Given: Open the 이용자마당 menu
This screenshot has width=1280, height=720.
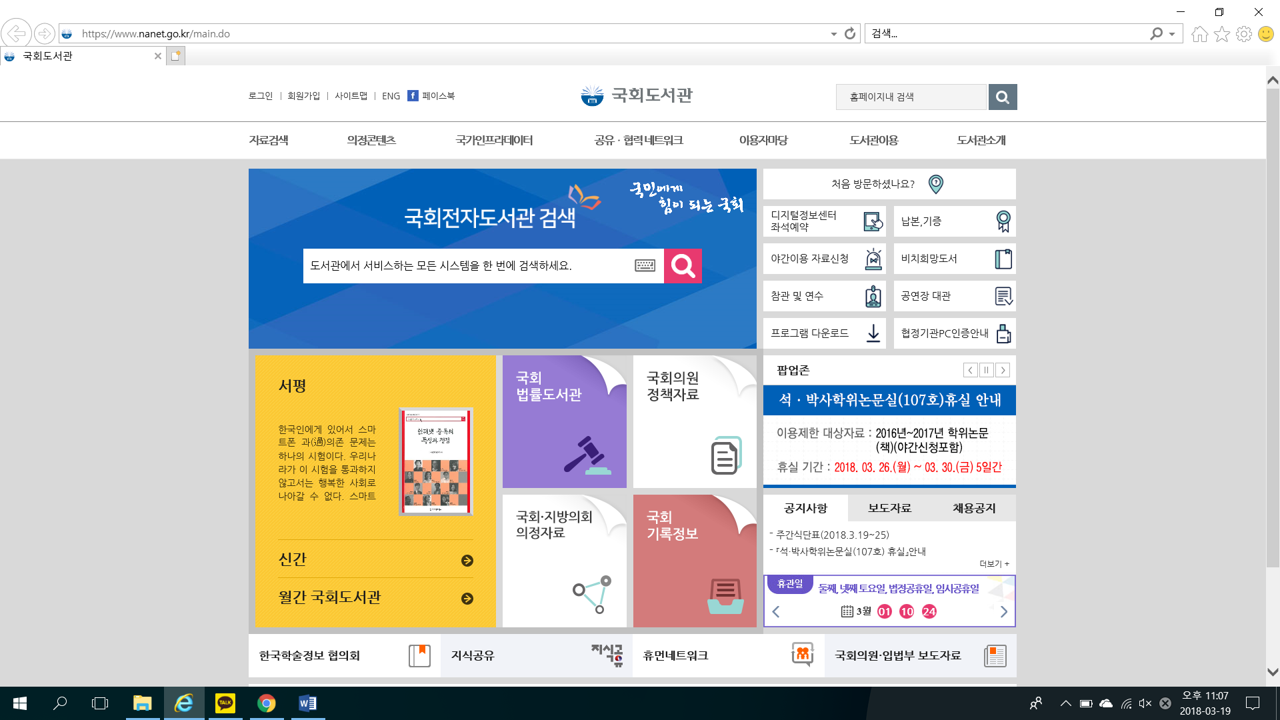Looking at the screenshot, I should coord(763,141).
